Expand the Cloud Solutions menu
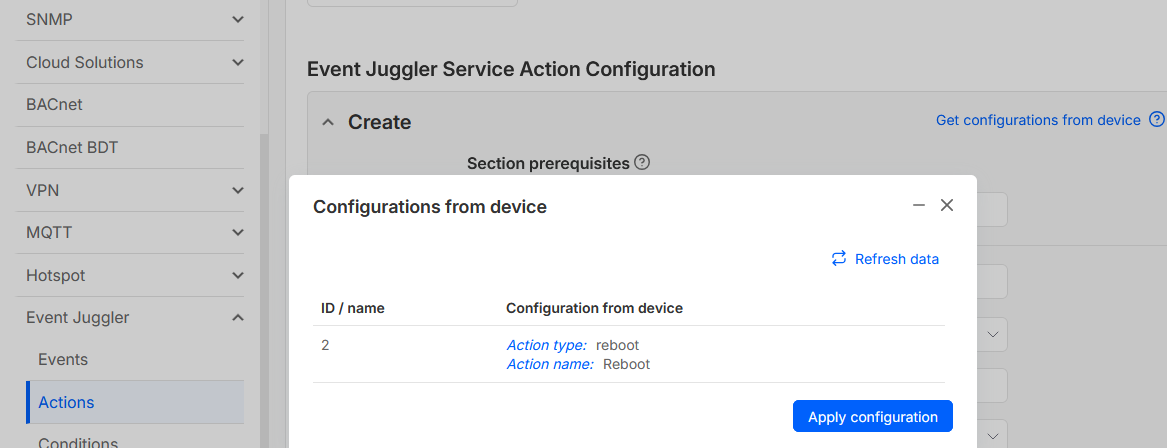 (237, 62)
